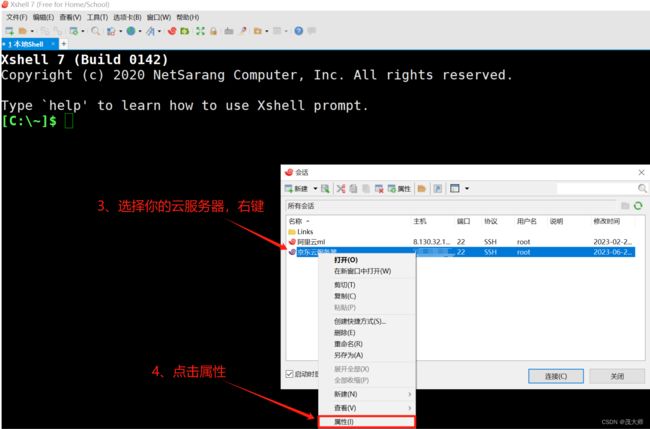Click the padlock lock-screen icon
Screen dimensions: 650x429
[213, 31]
